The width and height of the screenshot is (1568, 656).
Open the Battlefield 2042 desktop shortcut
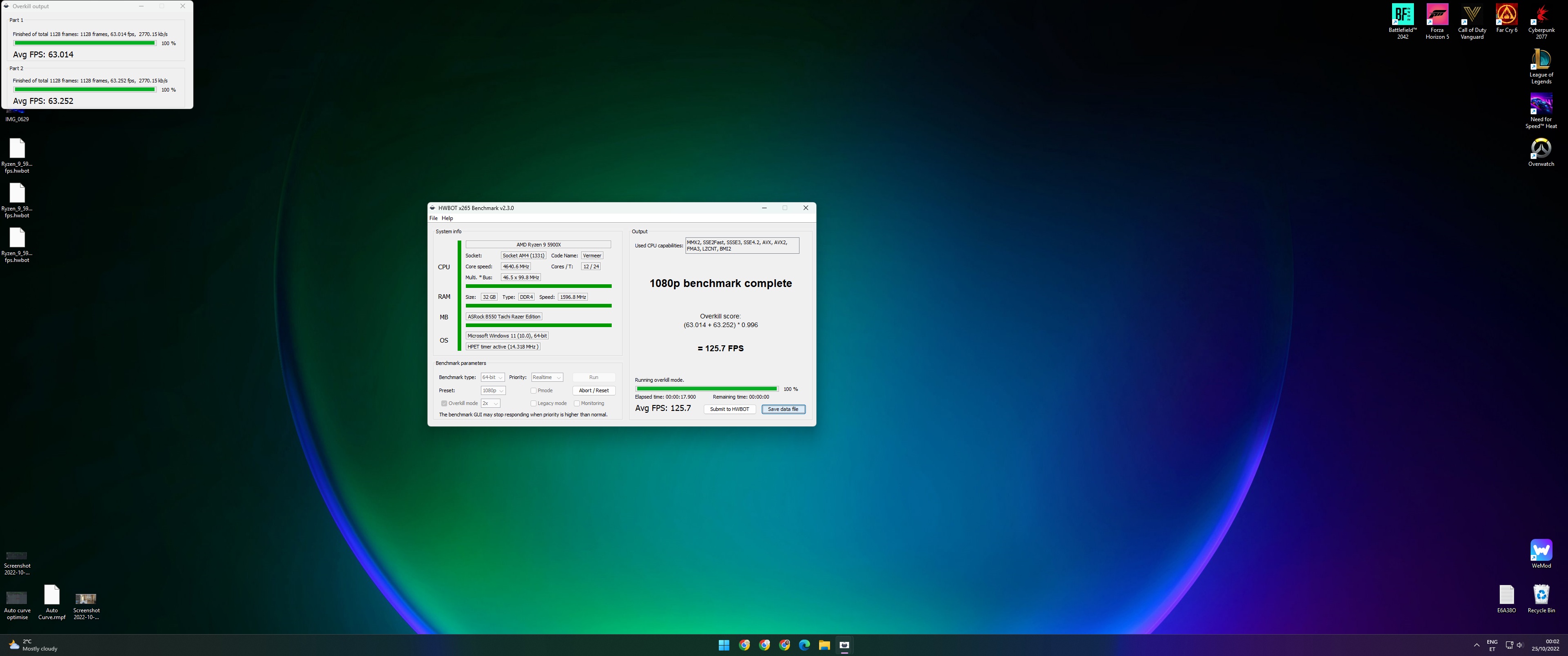(1403, 21)
